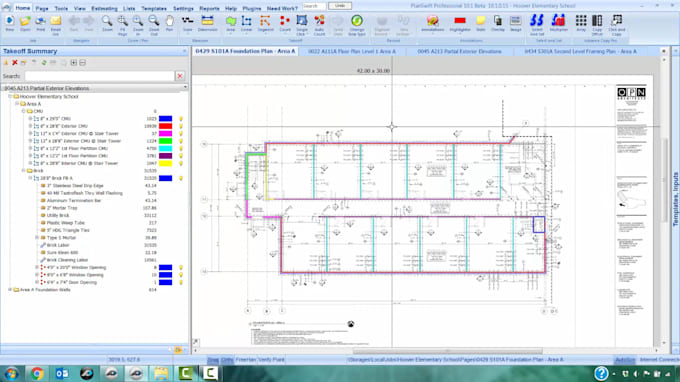Click the New job icon
The width and height of the screenshot is (680, 382).
point(10,21)
